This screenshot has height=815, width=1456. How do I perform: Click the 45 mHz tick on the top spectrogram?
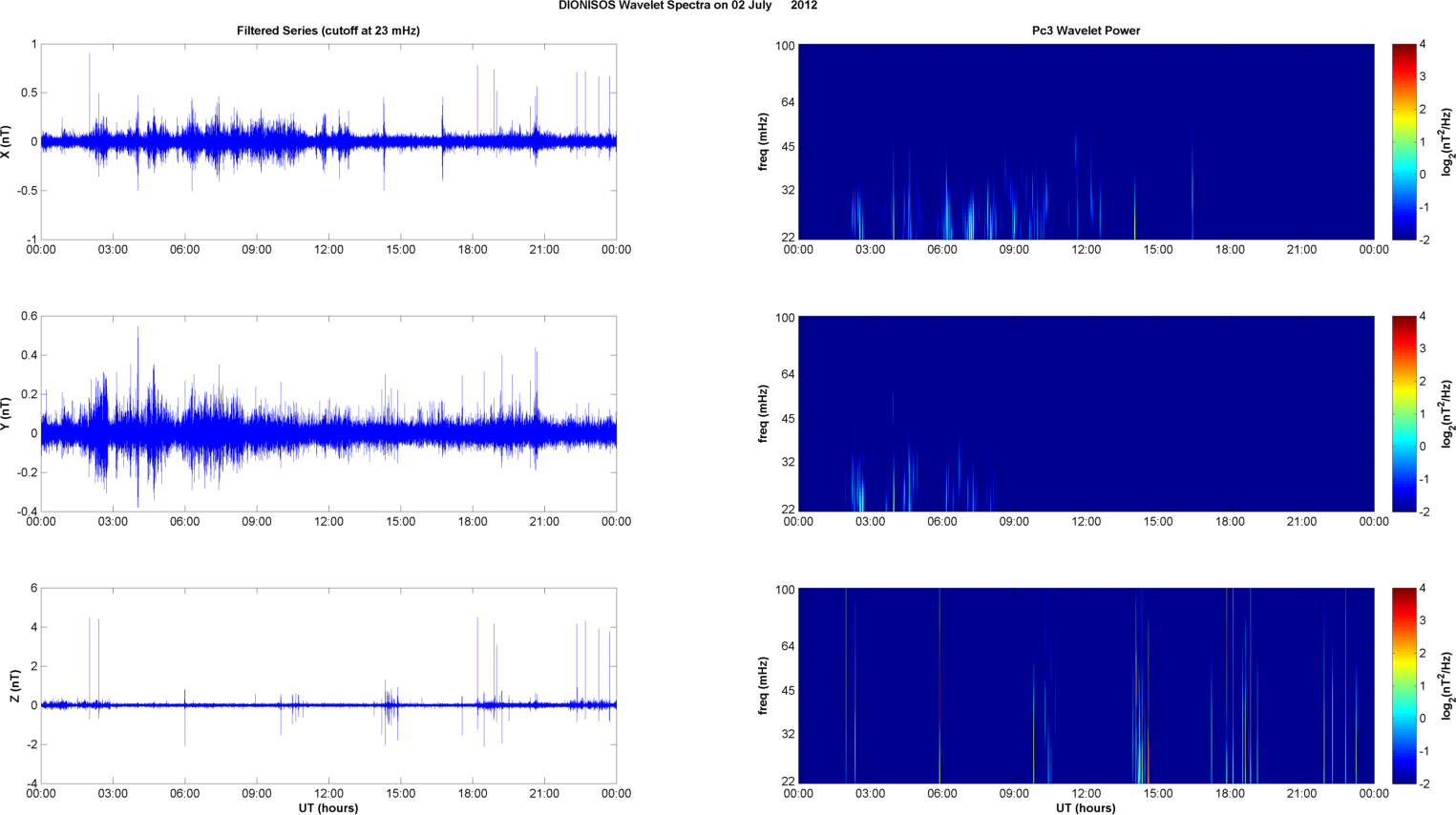point(789,147)
